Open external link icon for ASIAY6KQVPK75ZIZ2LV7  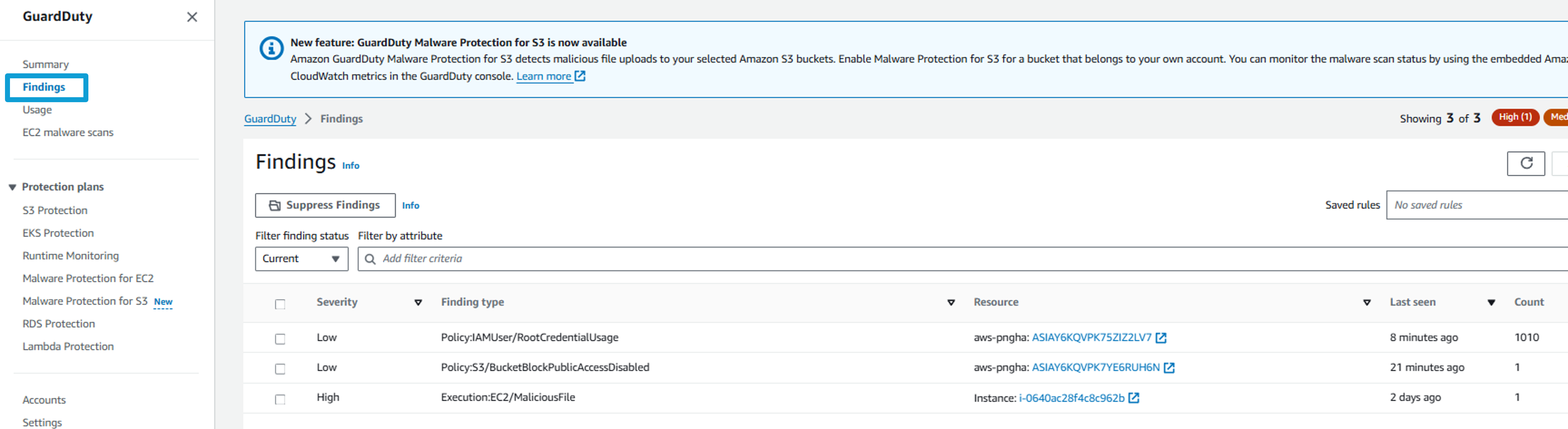(1161, 338)
